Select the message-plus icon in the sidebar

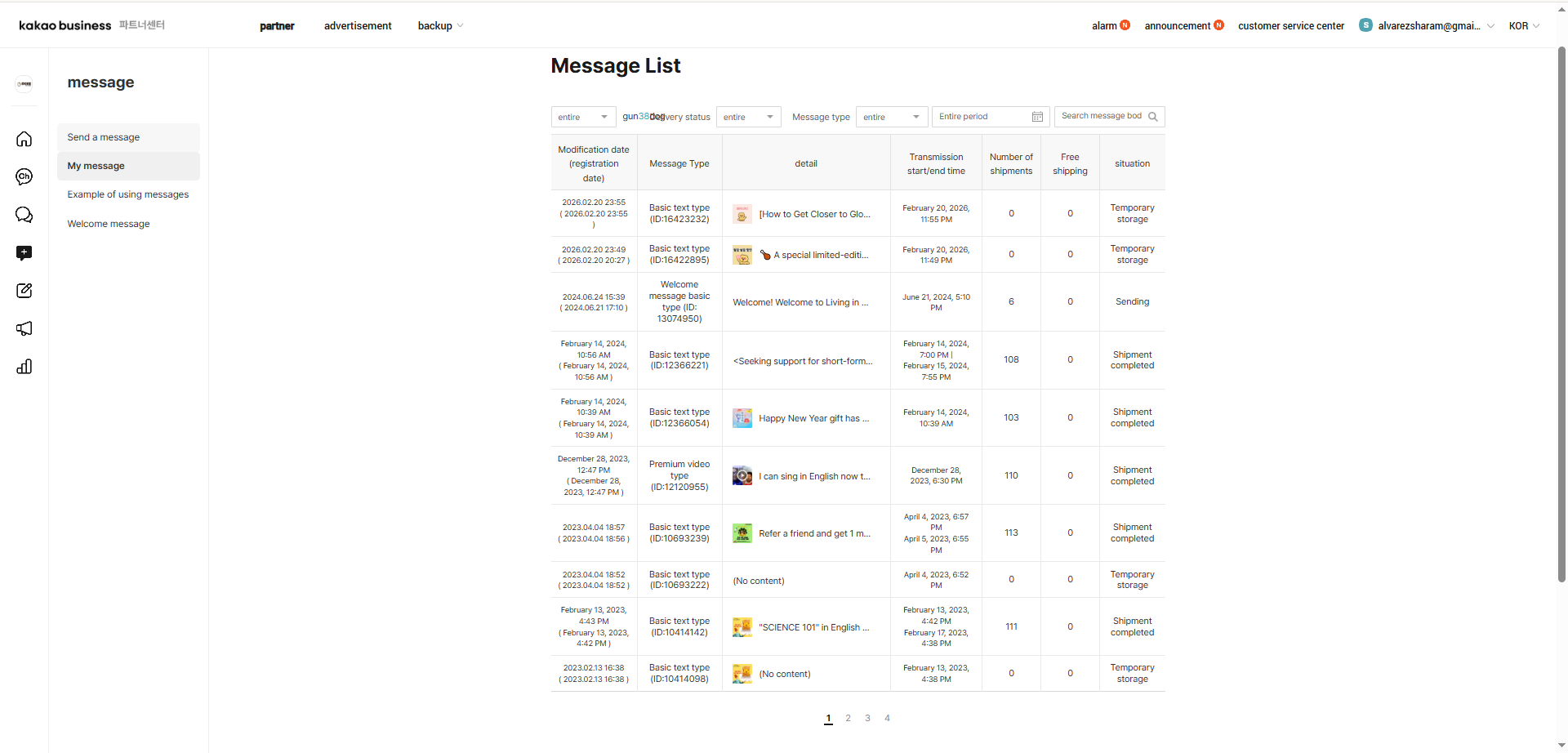coord(24,253)
